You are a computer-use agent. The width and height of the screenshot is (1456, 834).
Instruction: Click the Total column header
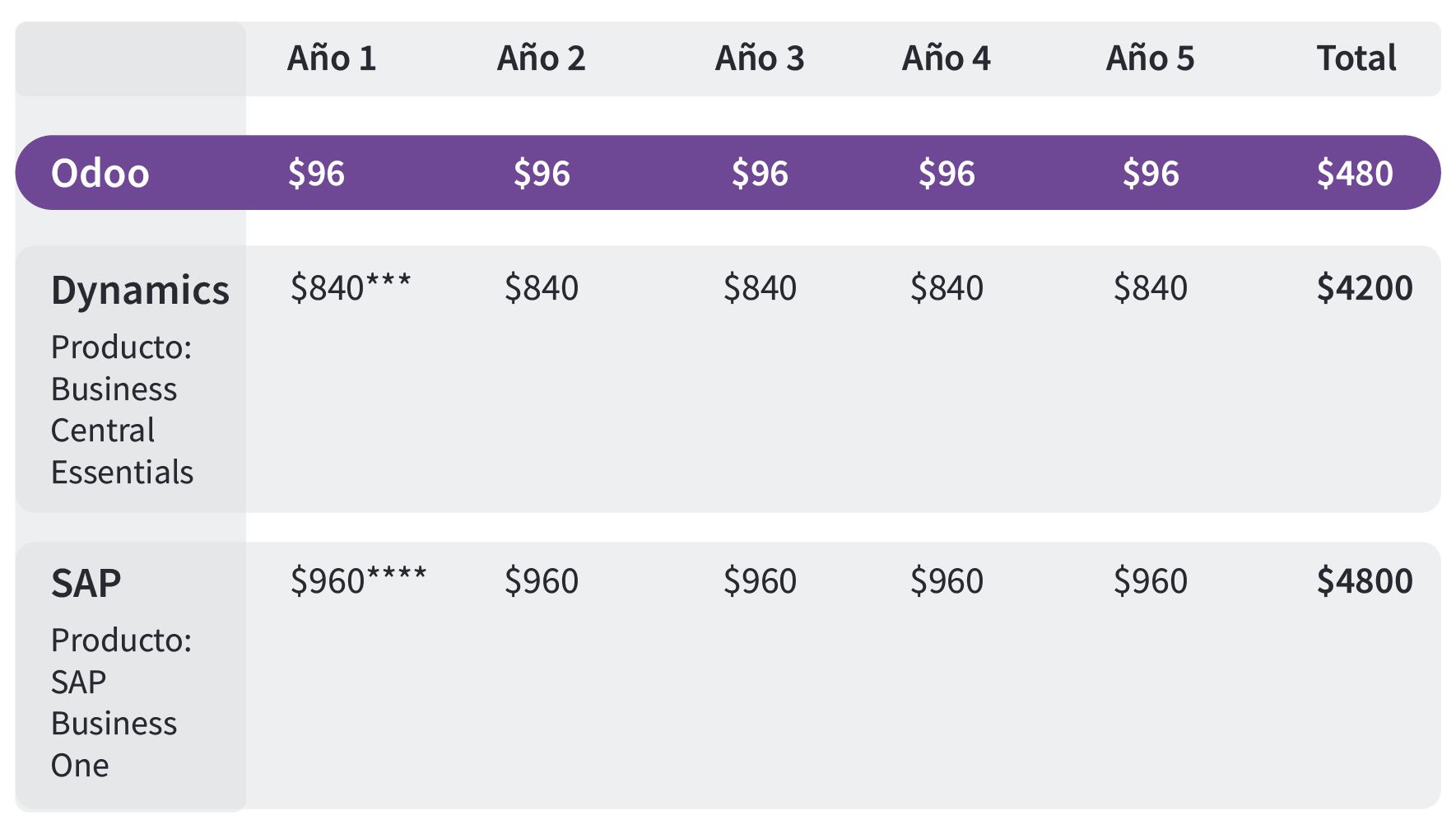pos(1356,58)
